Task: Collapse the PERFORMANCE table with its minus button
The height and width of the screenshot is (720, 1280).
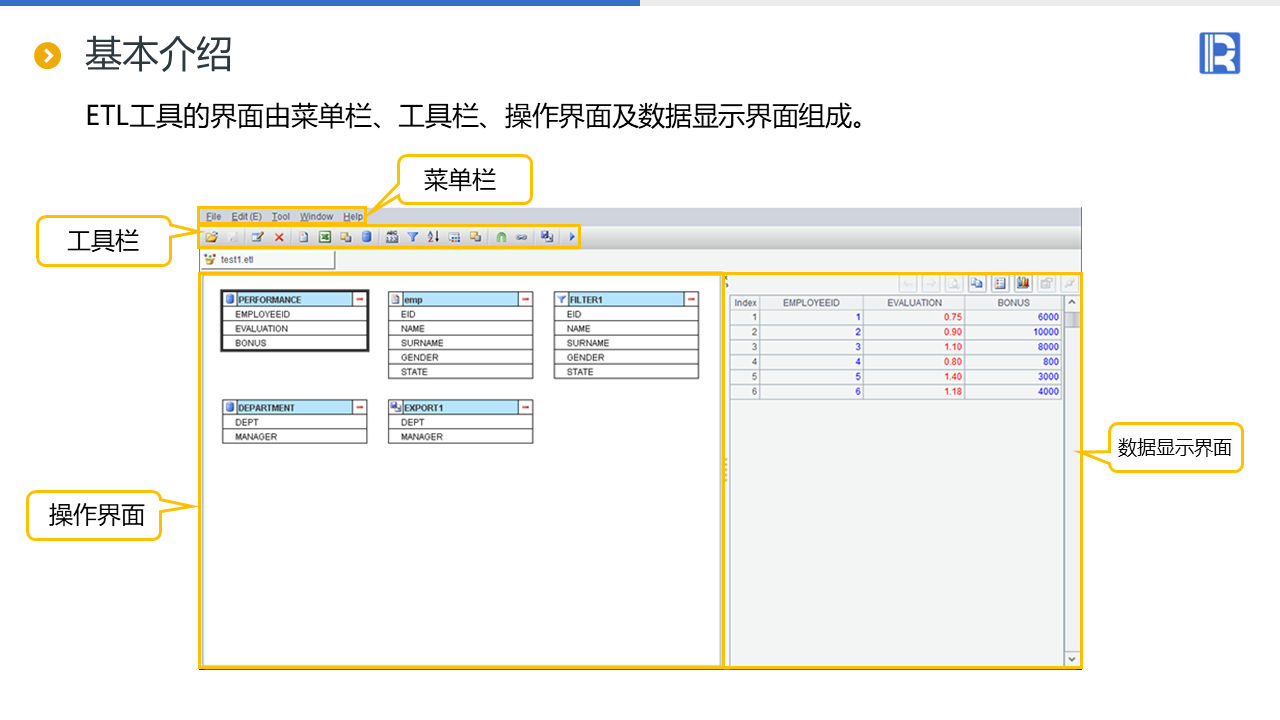Action: click(360, 299)
